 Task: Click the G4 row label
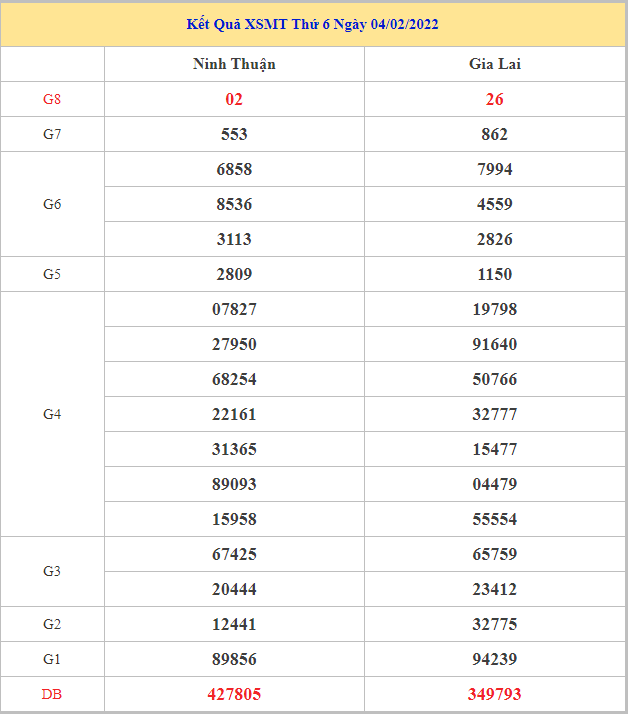click(52, 414)
